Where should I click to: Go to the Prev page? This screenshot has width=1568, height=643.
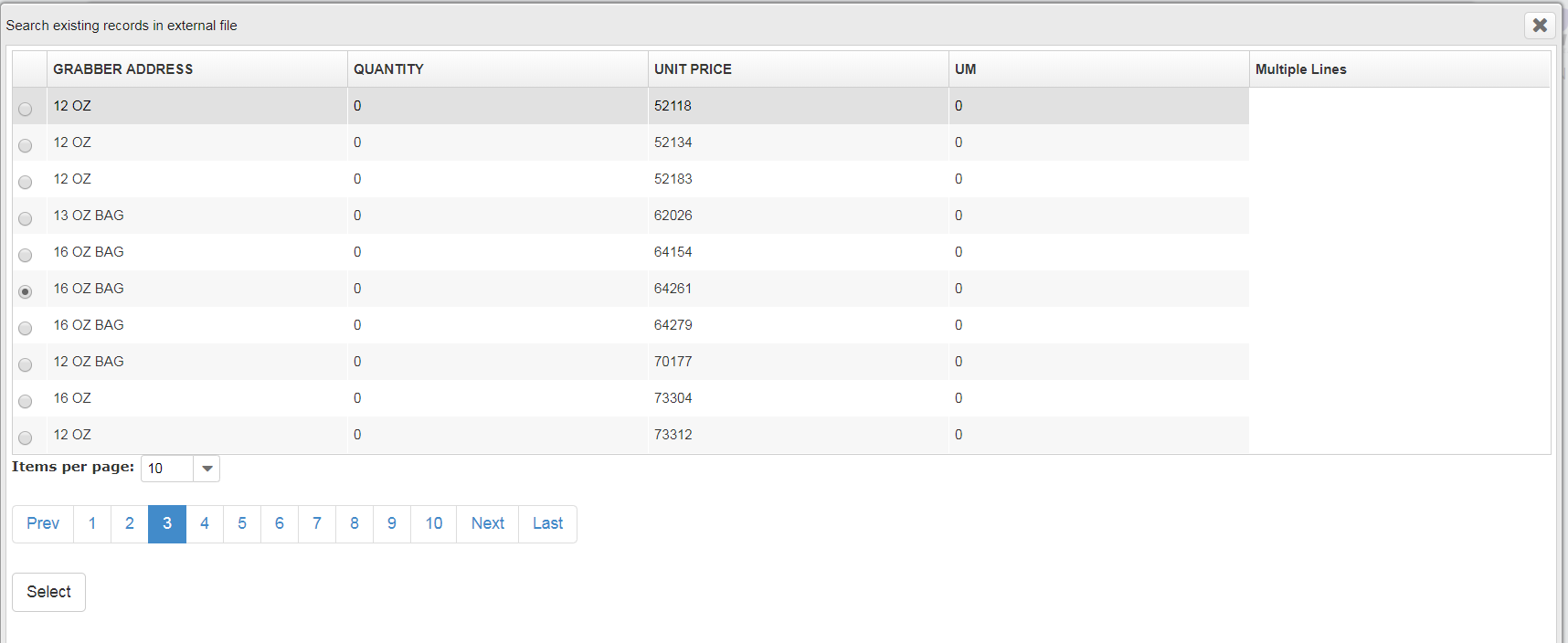tap(43, 523)
